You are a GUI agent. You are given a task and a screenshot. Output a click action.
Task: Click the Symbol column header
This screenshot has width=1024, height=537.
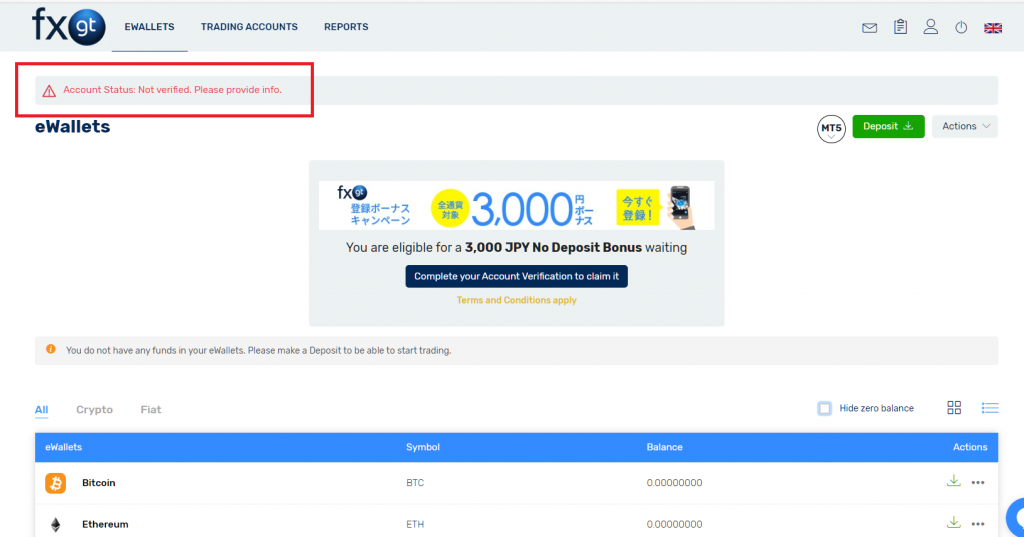point(423,448)
